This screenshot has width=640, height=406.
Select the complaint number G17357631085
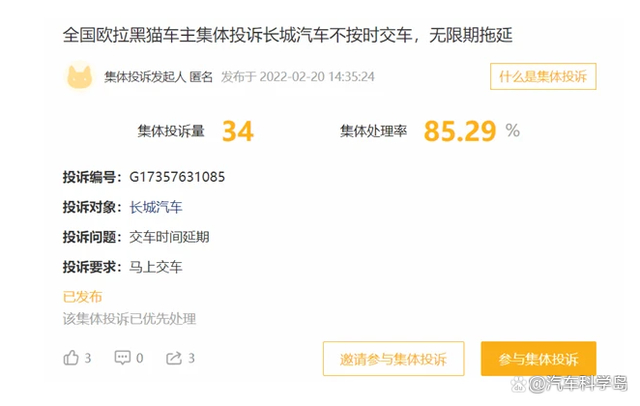[177, 177]
